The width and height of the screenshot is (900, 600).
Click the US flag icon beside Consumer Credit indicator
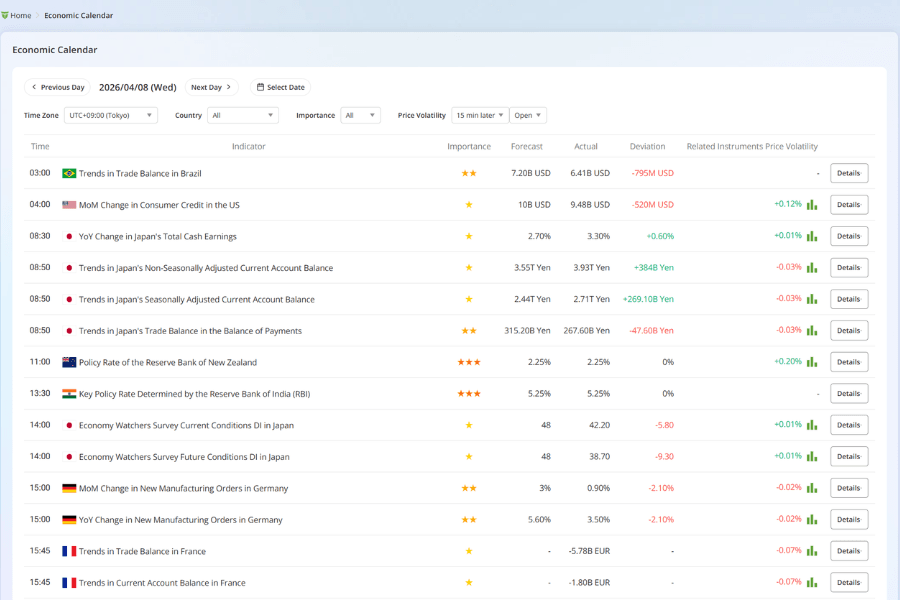pyautogui.click(x=70, y=204)
